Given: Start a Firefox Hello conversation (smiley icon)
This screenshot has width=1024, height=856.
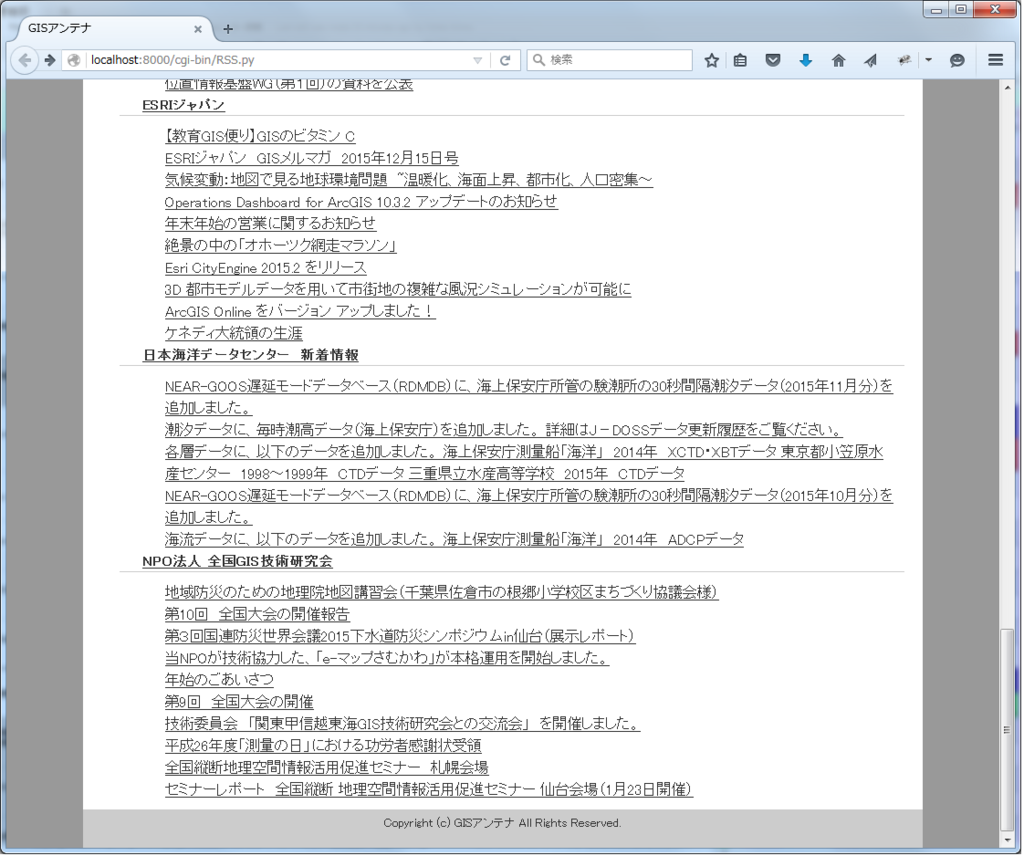Looking at the screenshot, I should (x=957, y=60).
